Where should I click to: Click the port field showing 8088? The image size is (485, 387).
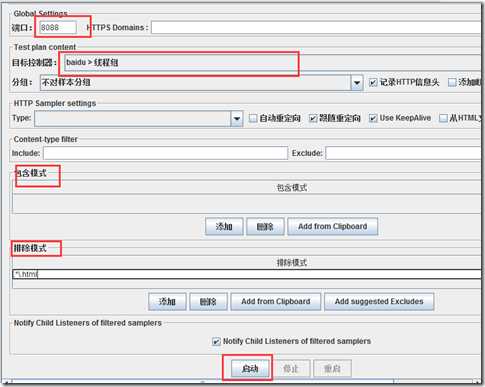58,27
